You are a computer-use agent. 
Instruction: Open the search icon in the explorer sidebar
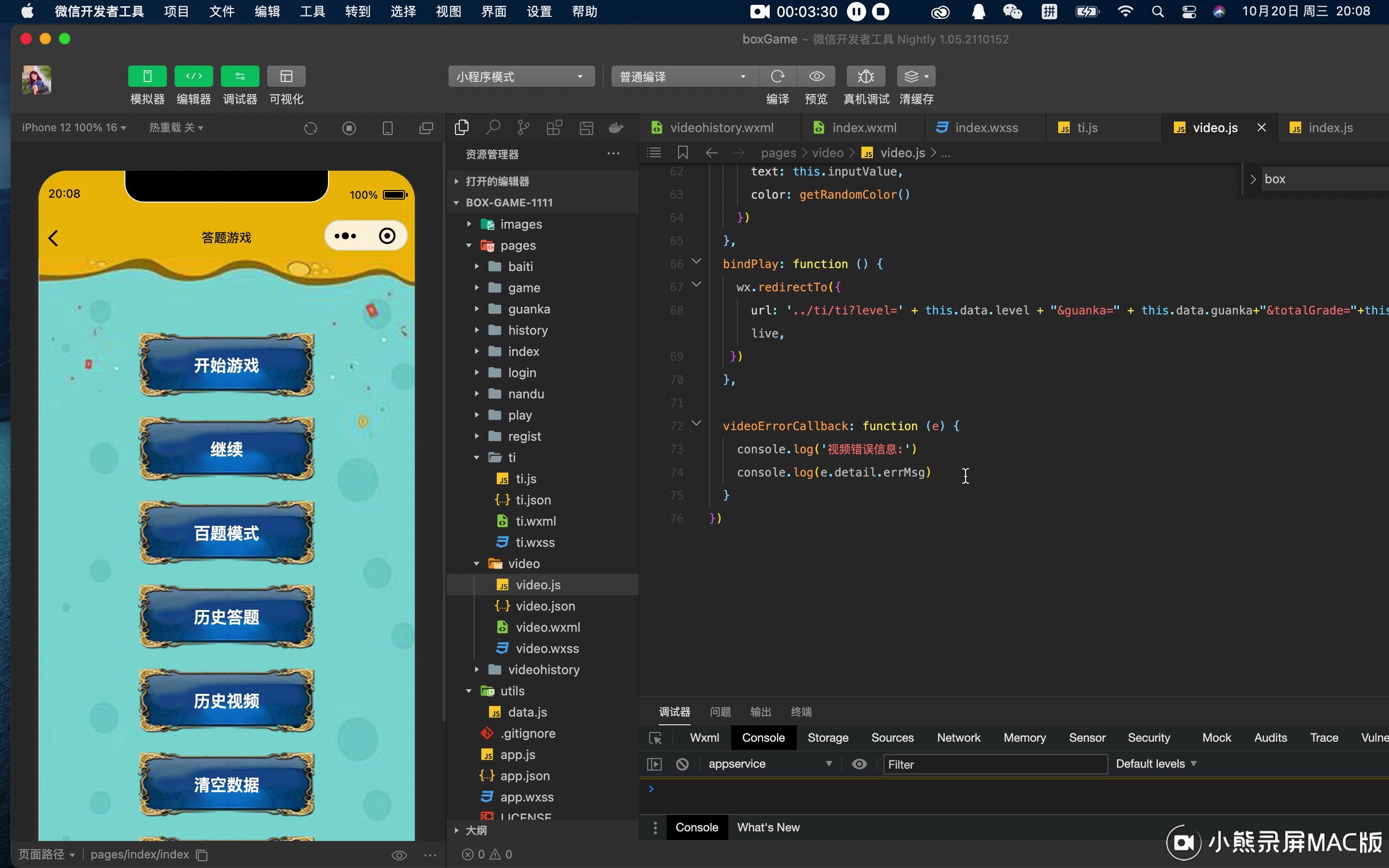[492, 127]
